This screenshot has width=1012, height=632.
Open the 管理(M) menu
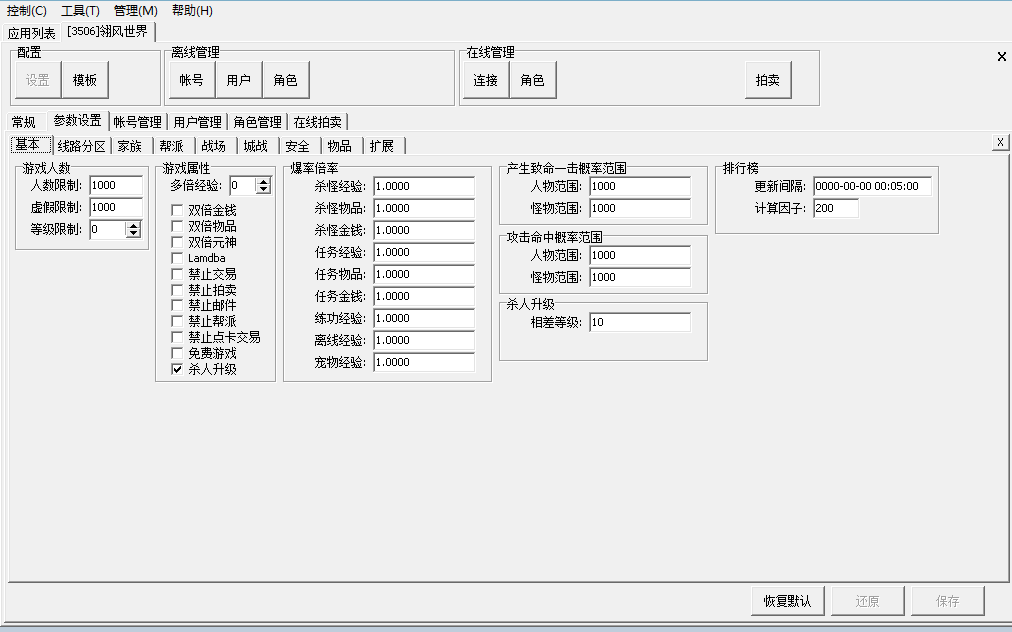pyautogui.click(x=136, y=10)
